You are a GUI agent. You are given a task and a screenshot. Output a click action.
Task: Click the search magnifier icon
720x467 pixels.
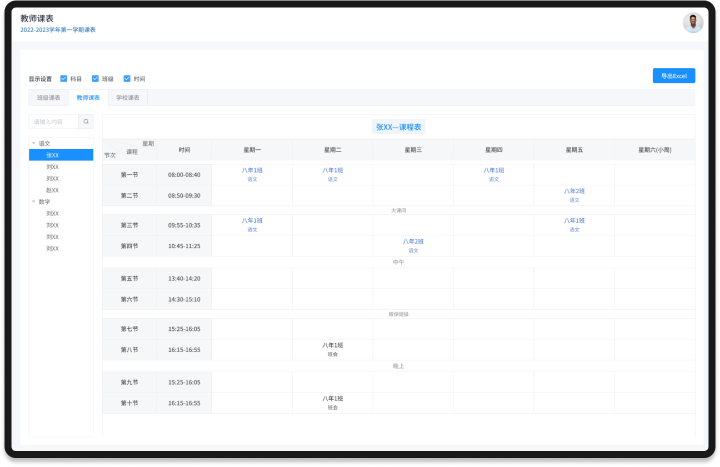tap(86, 122)
